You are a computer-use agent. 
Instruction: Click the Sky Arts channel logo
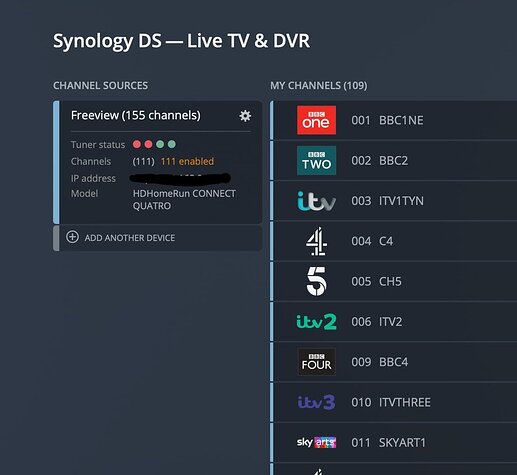coord(316,442)
